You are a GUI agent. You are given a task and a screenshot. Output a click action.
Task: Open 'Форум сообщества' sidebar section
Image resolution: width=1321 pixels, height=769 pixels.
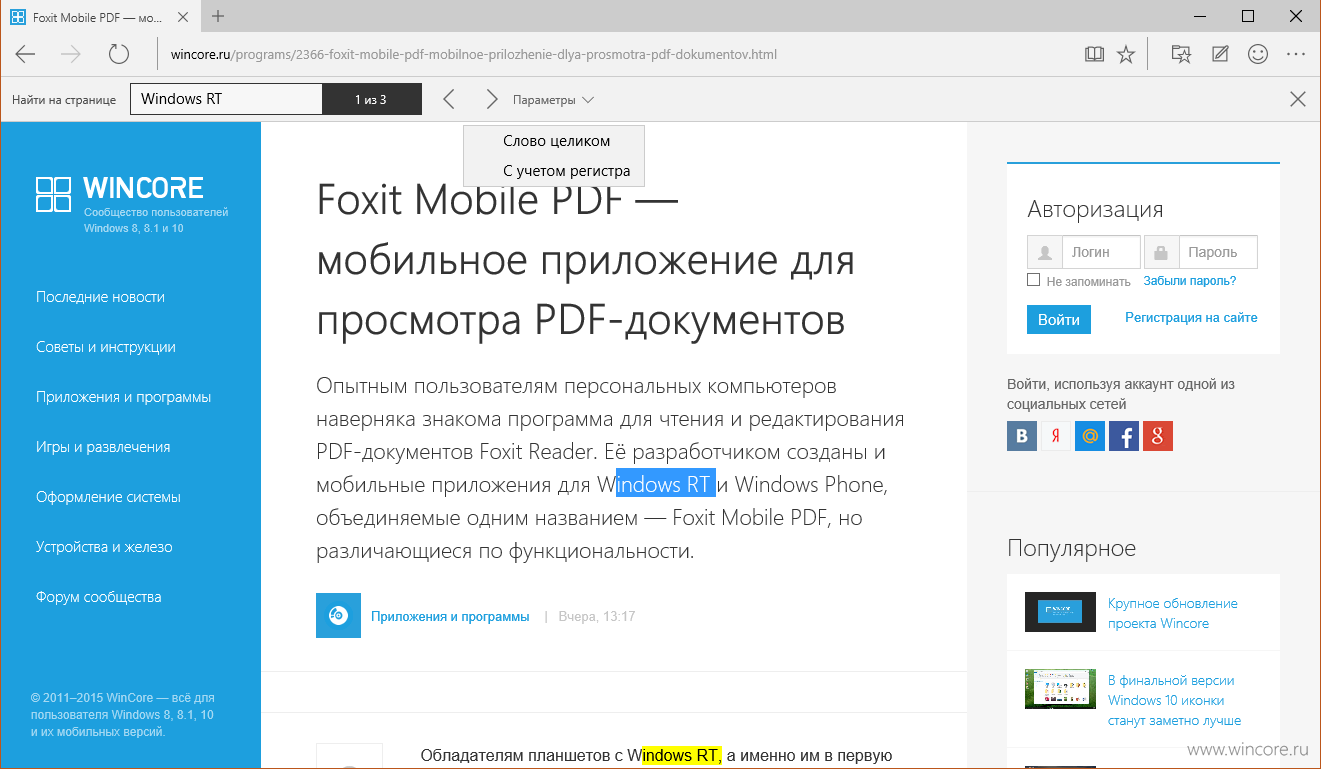(98, 597)
